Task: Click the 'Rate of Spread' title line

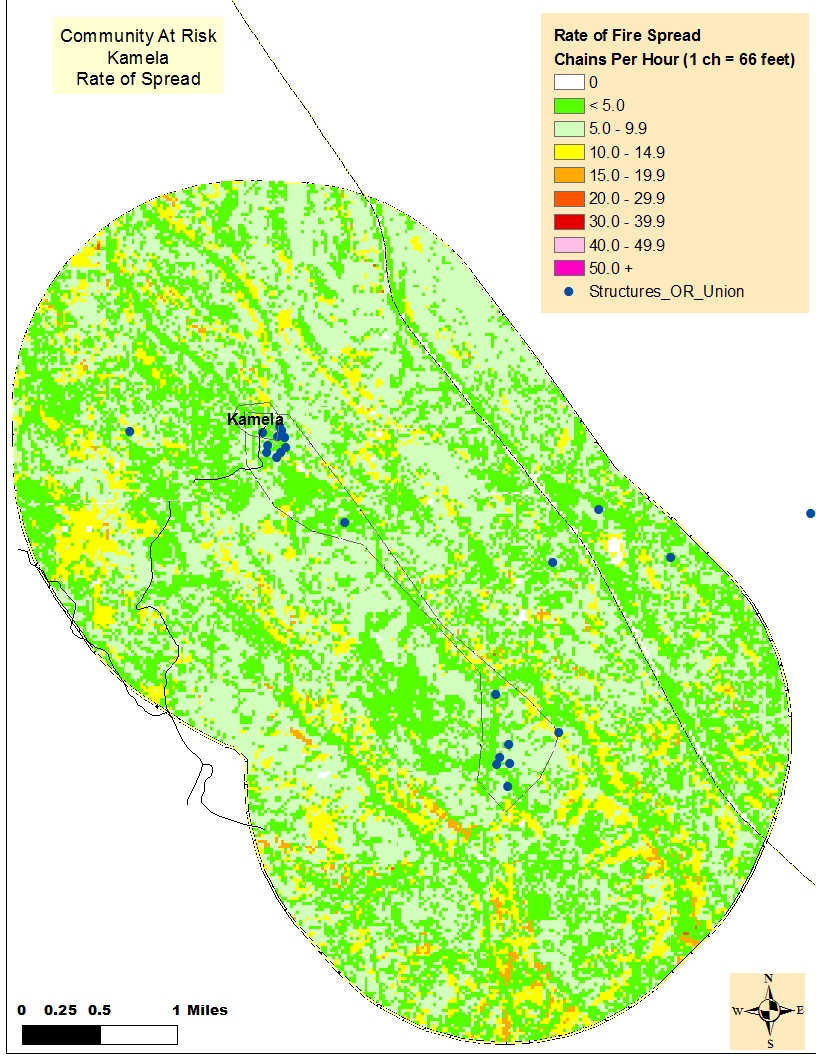Action: coord(138,79)
